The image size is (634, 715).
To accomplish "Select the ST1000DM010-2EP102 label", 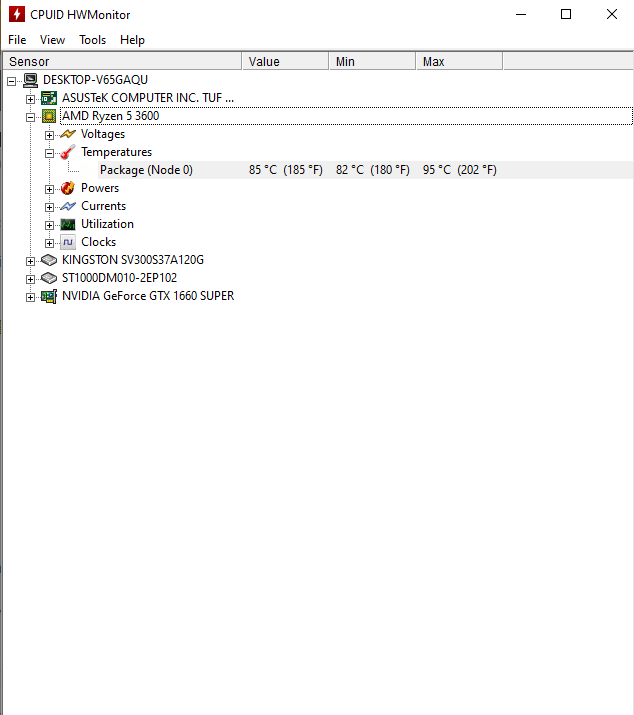I will 120,278.
